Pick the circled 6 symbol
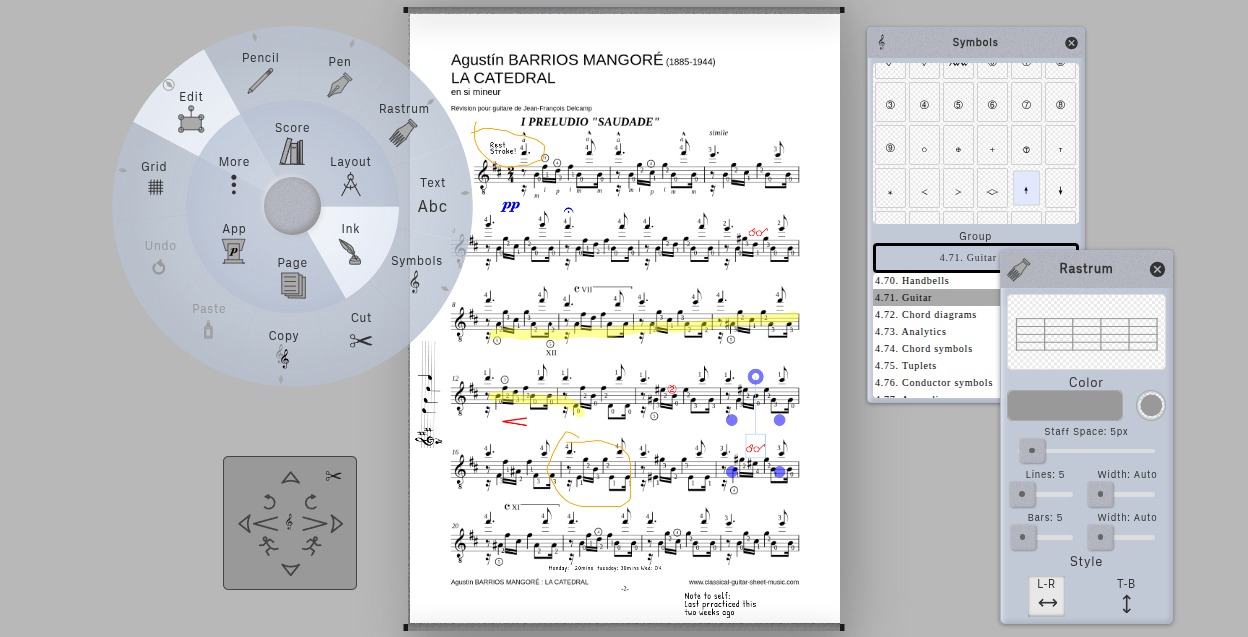Image resolution: width=1248 pixels, height=637 pixels. click(992, 104)
